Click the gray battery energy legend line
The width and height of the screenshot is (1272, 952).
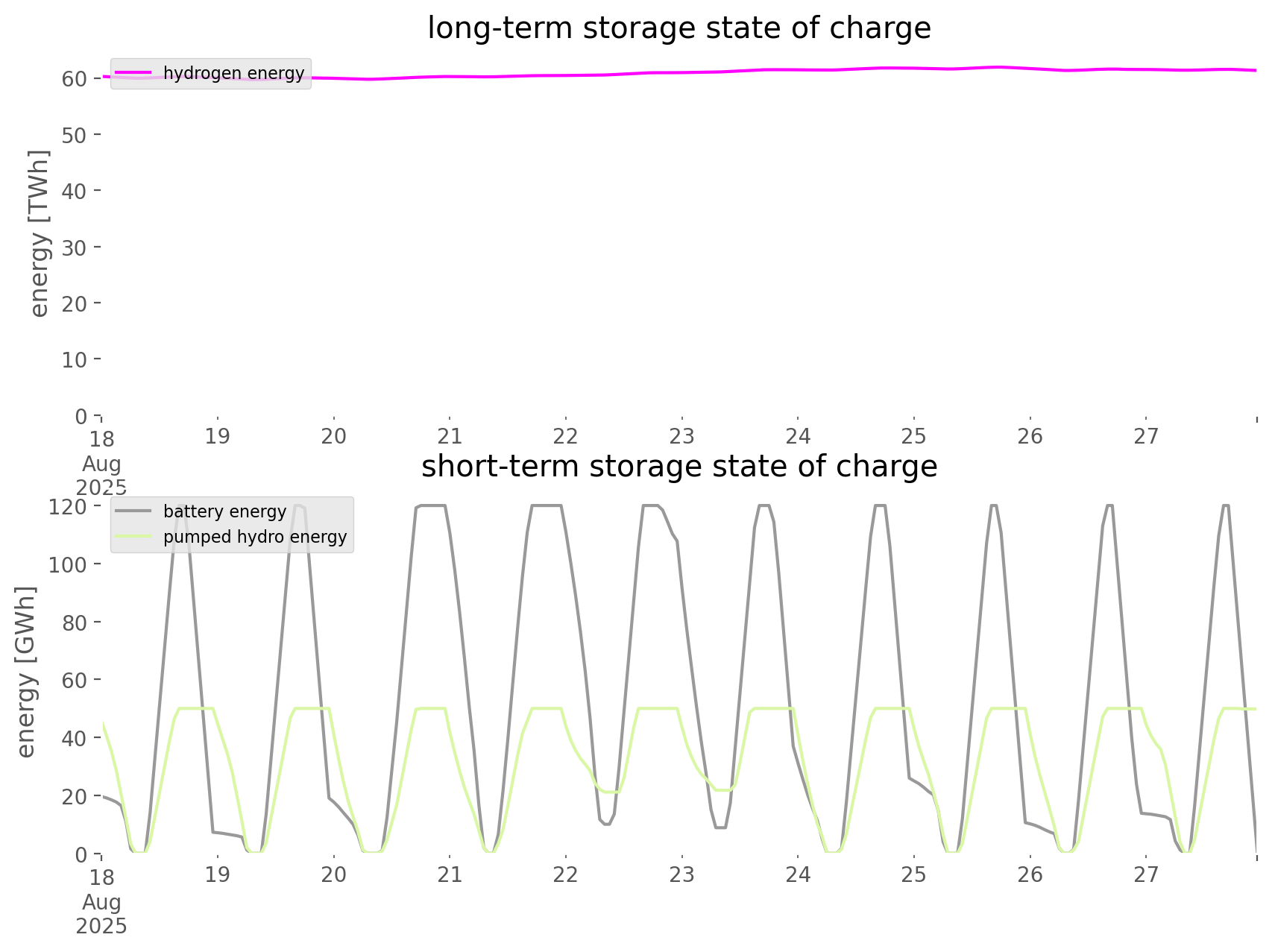click(133, 511)
